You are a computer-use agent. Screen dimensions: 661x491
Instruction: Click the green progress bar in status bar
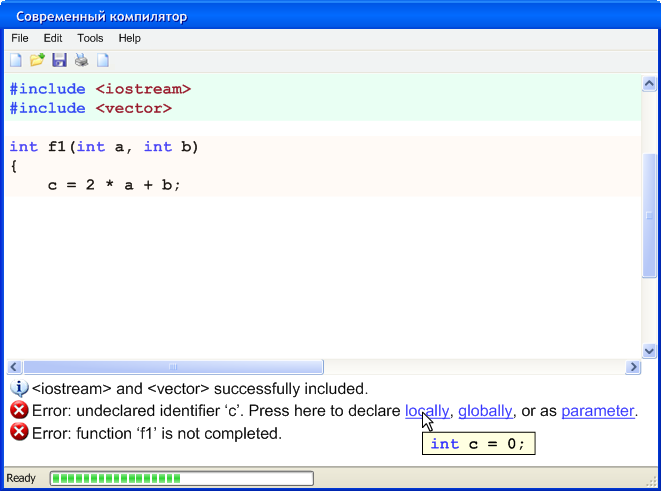click(182, 478)
